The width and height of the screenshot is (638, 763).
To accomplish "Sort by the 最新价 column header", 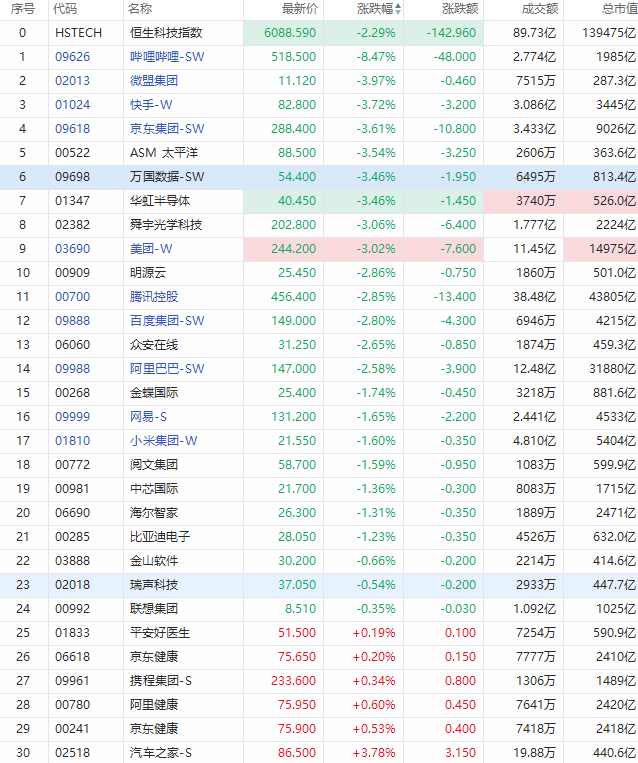I will point(300,9).
